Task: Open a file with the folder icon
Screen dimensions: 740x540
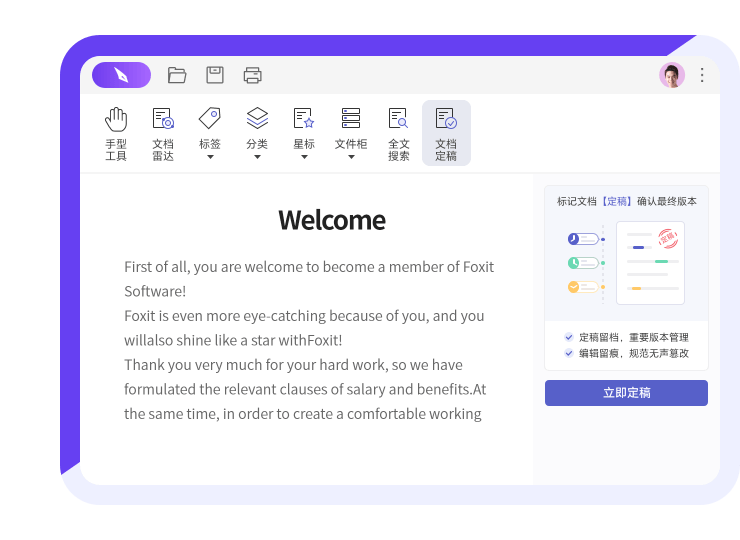Action: [x=177, y=75]
